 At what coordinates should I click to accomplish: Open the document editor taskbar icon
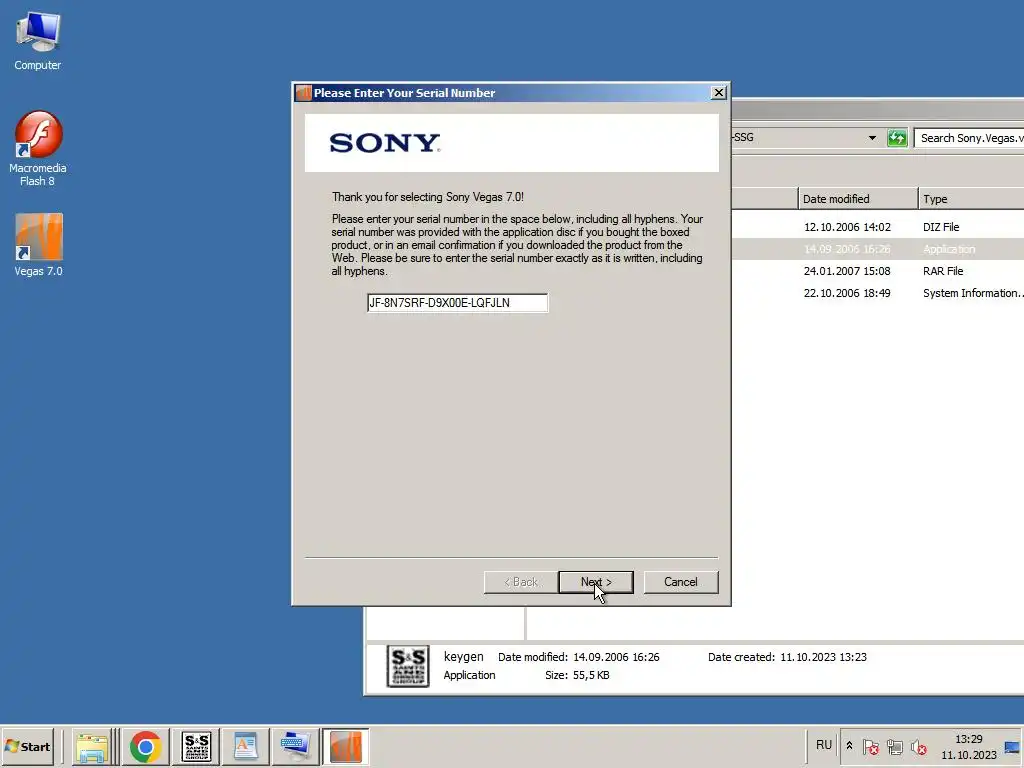(x=246, y=746)
